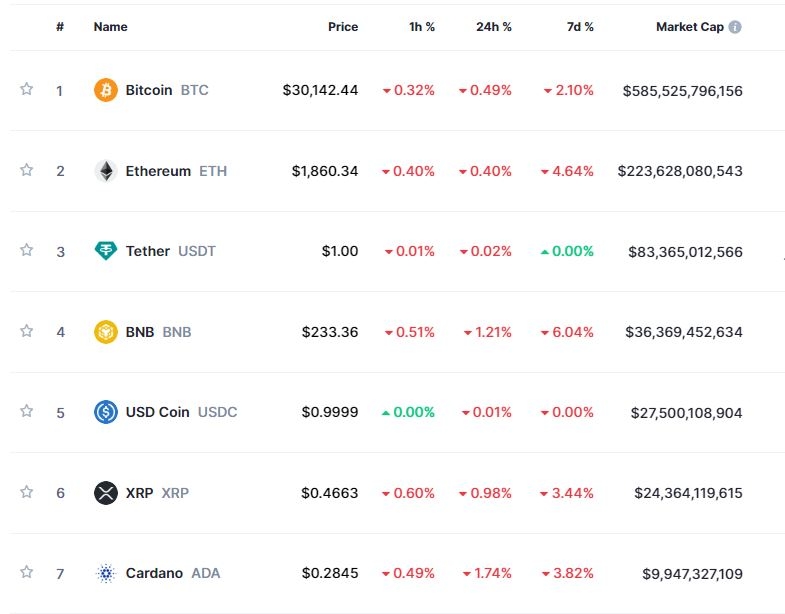The width and height of the screenshot is (785, 614).
Task: Click the Market Cap info icon
Action: point(735,27)
